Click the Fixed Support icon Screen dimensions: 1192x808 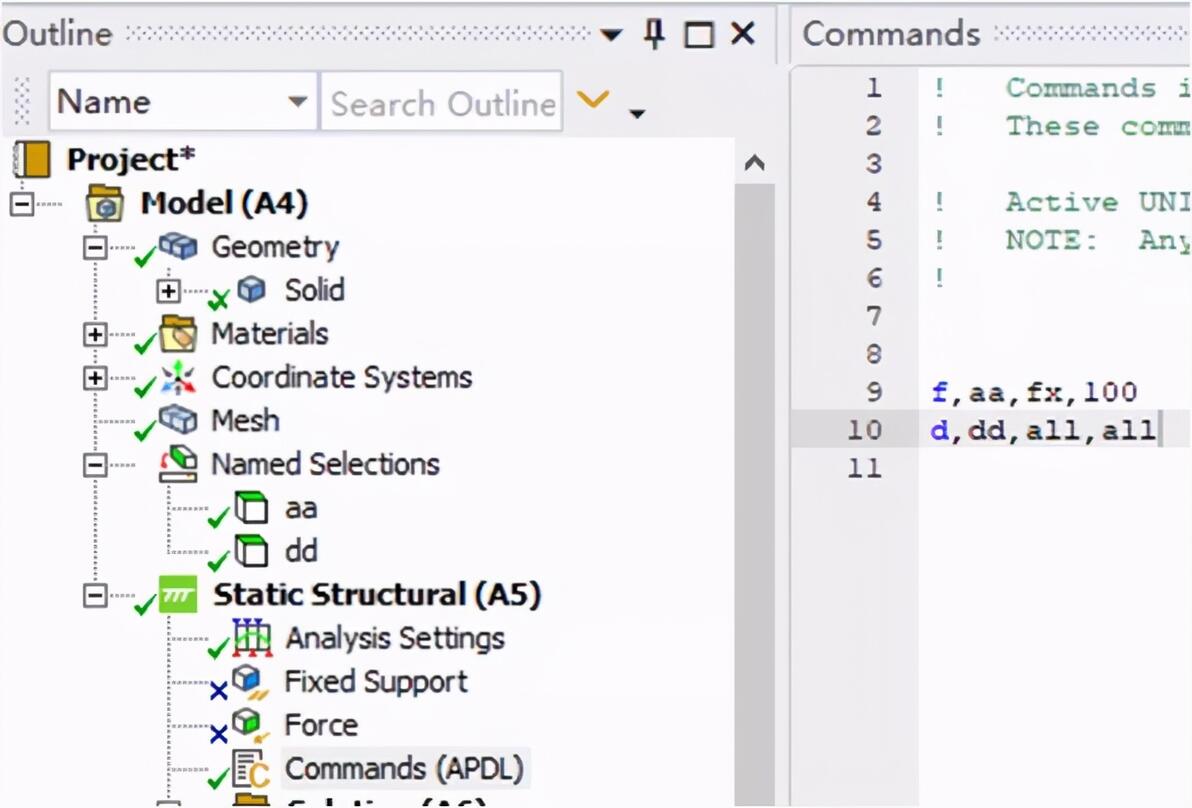pos(249,682)
